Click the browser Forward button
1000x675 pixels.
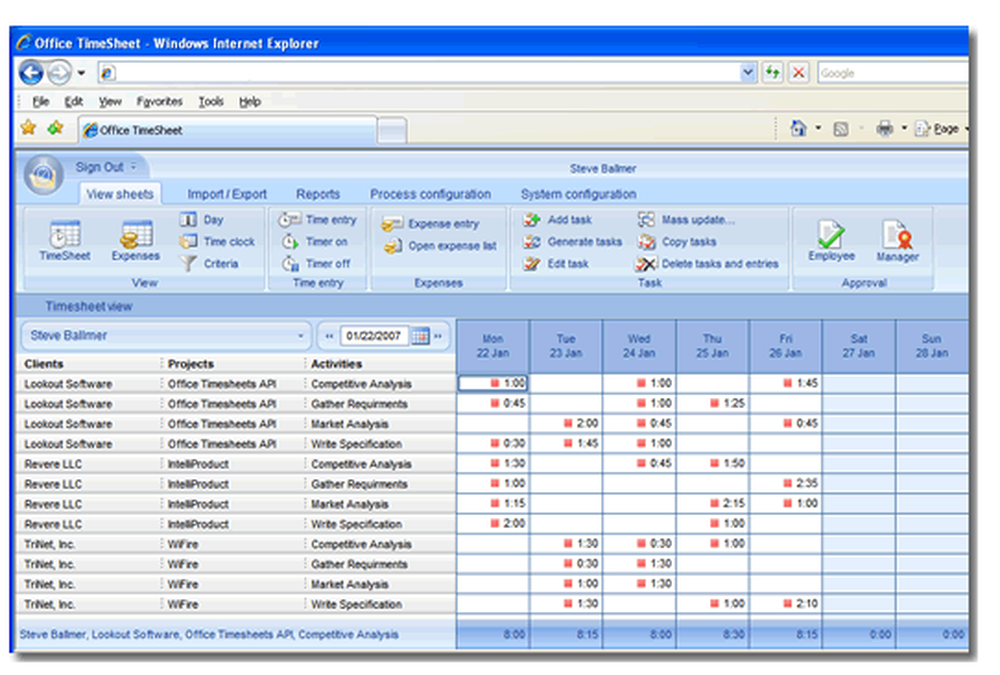[x=59, y=73]
